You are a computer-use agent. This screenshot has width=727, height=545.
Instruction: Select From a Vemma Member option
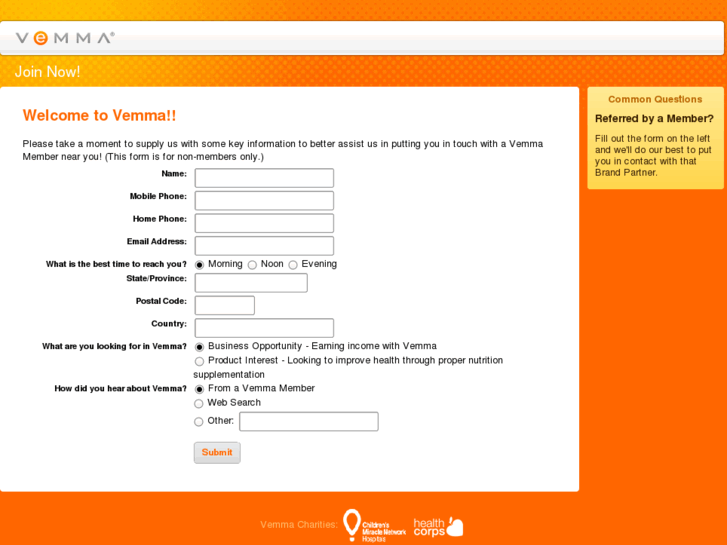199,389
